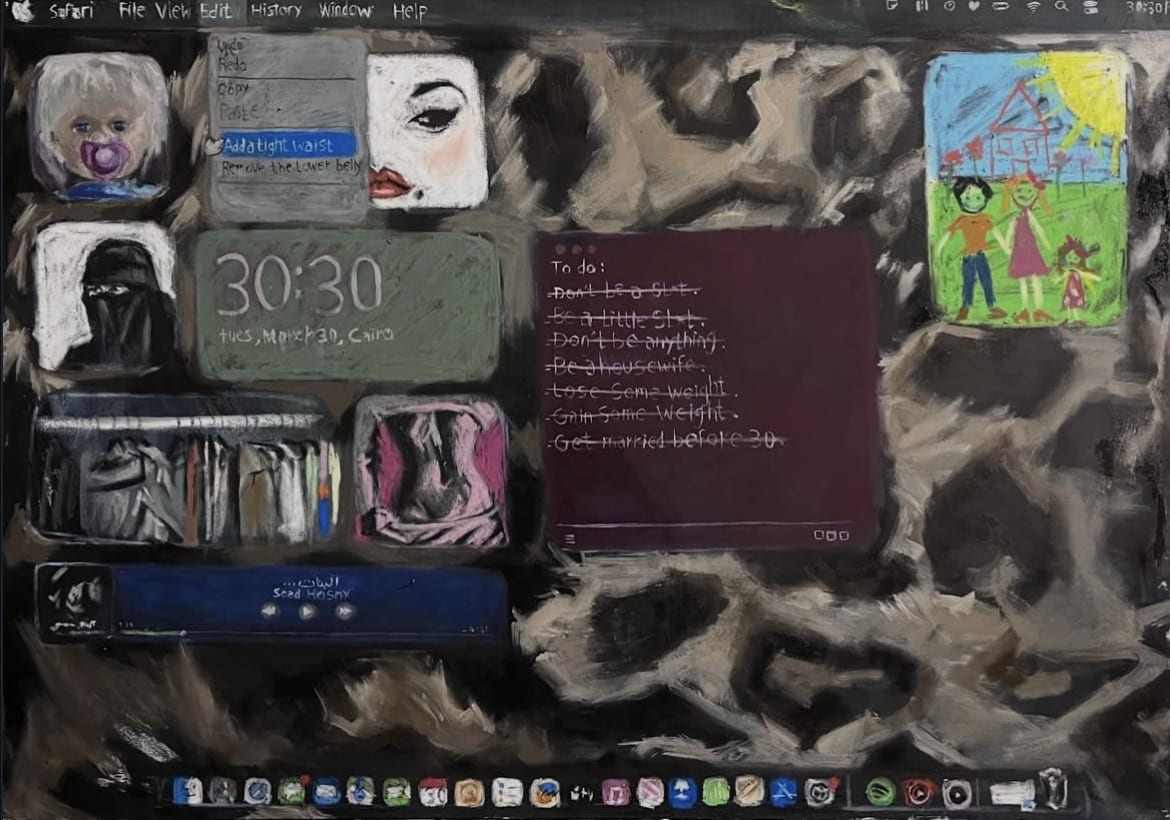Click "Get married before 30" to-do item
Screen dimensions: 1170x820
[x=666, y=441]
